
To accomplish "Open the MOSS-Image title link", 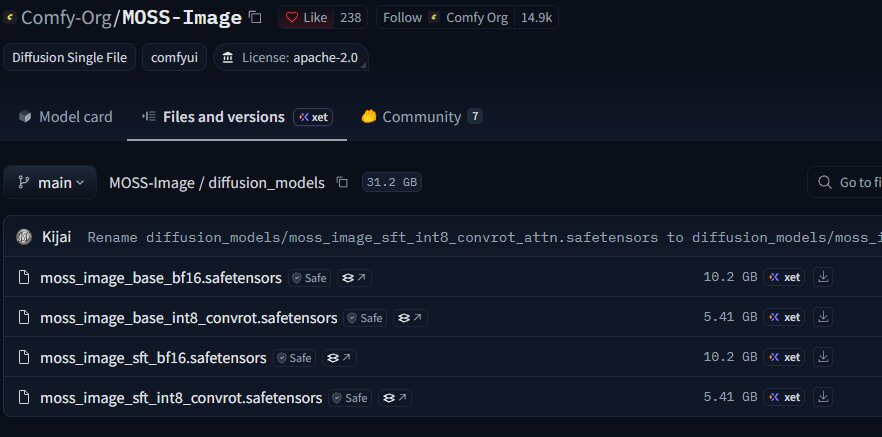I will (x=182, y=18).
